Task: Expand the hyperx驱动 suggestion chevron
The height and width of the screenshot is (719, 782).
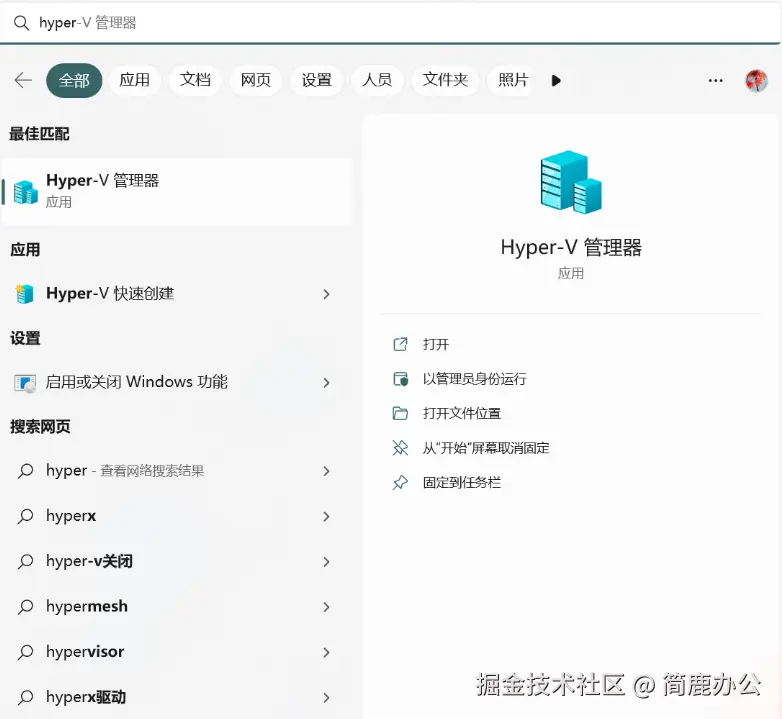Action: coord(326,698)
